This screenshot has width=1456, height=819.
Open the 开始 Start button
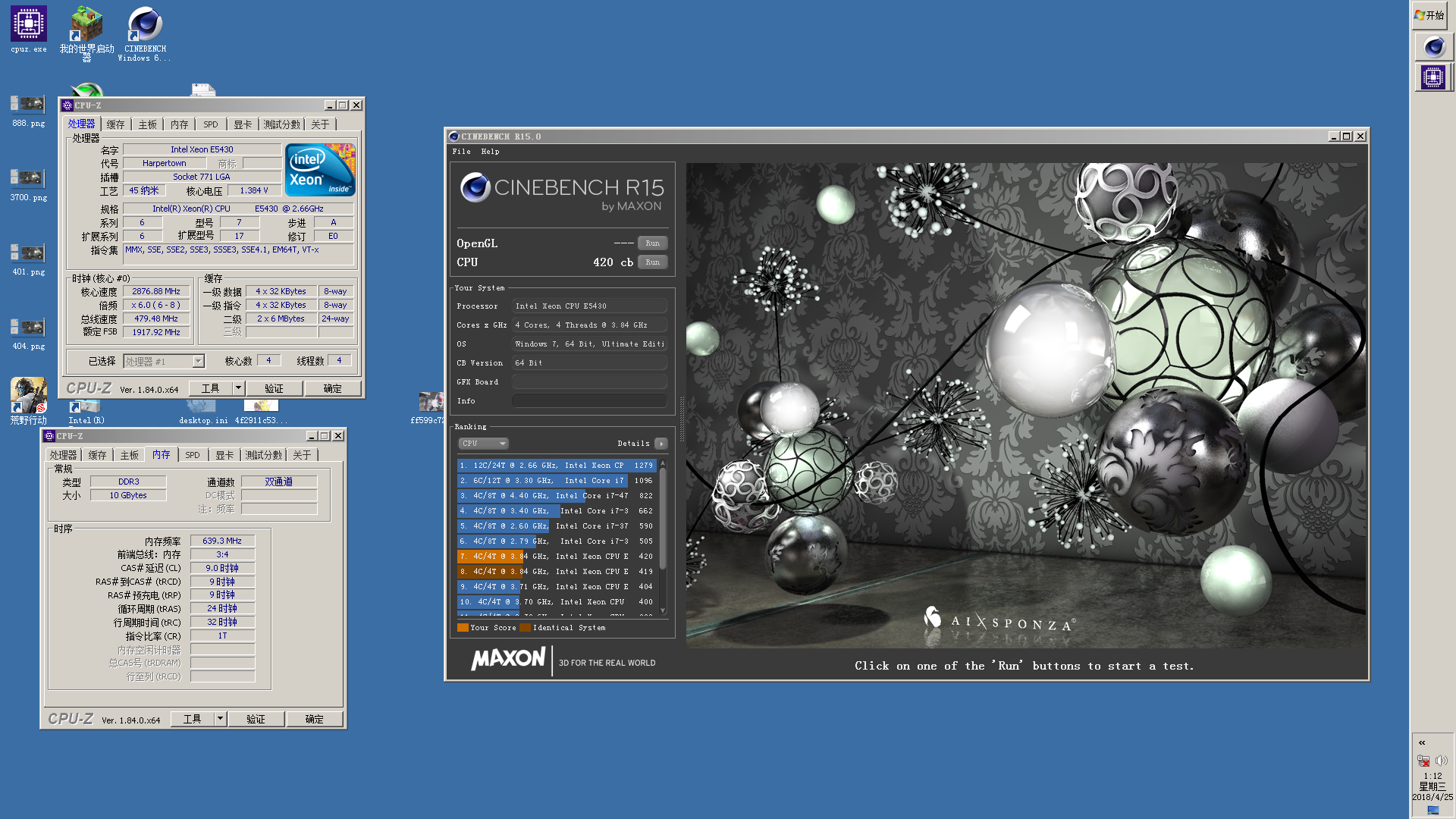click(1429, 15)
